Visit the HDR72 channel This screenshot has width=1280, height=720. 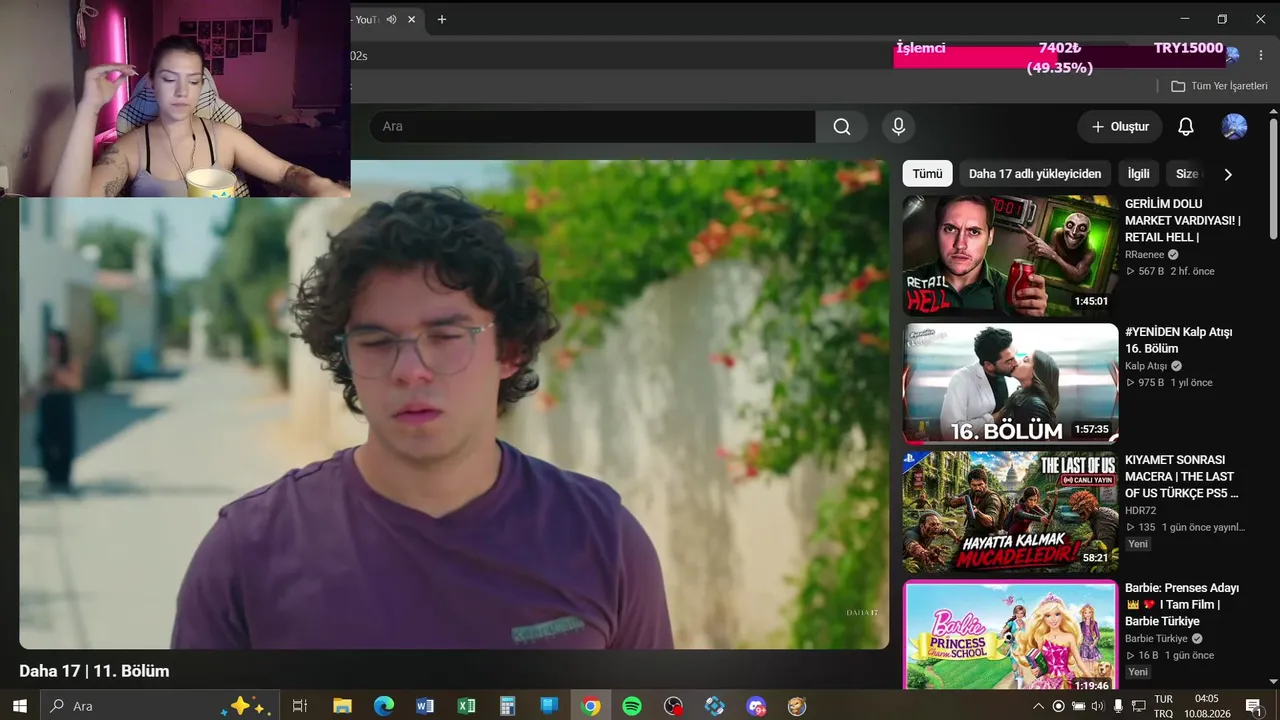pos(1141,511)
